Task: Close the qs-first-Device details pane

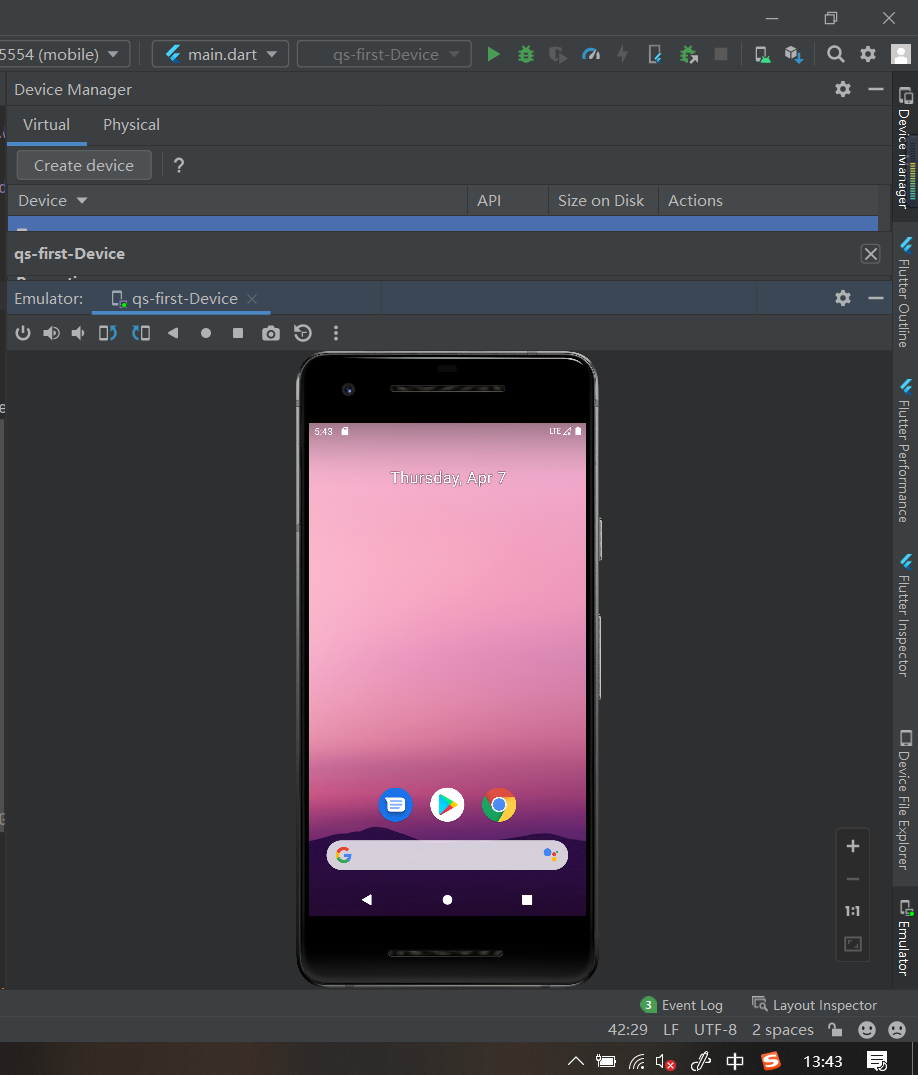Action: tap(871, 254)
